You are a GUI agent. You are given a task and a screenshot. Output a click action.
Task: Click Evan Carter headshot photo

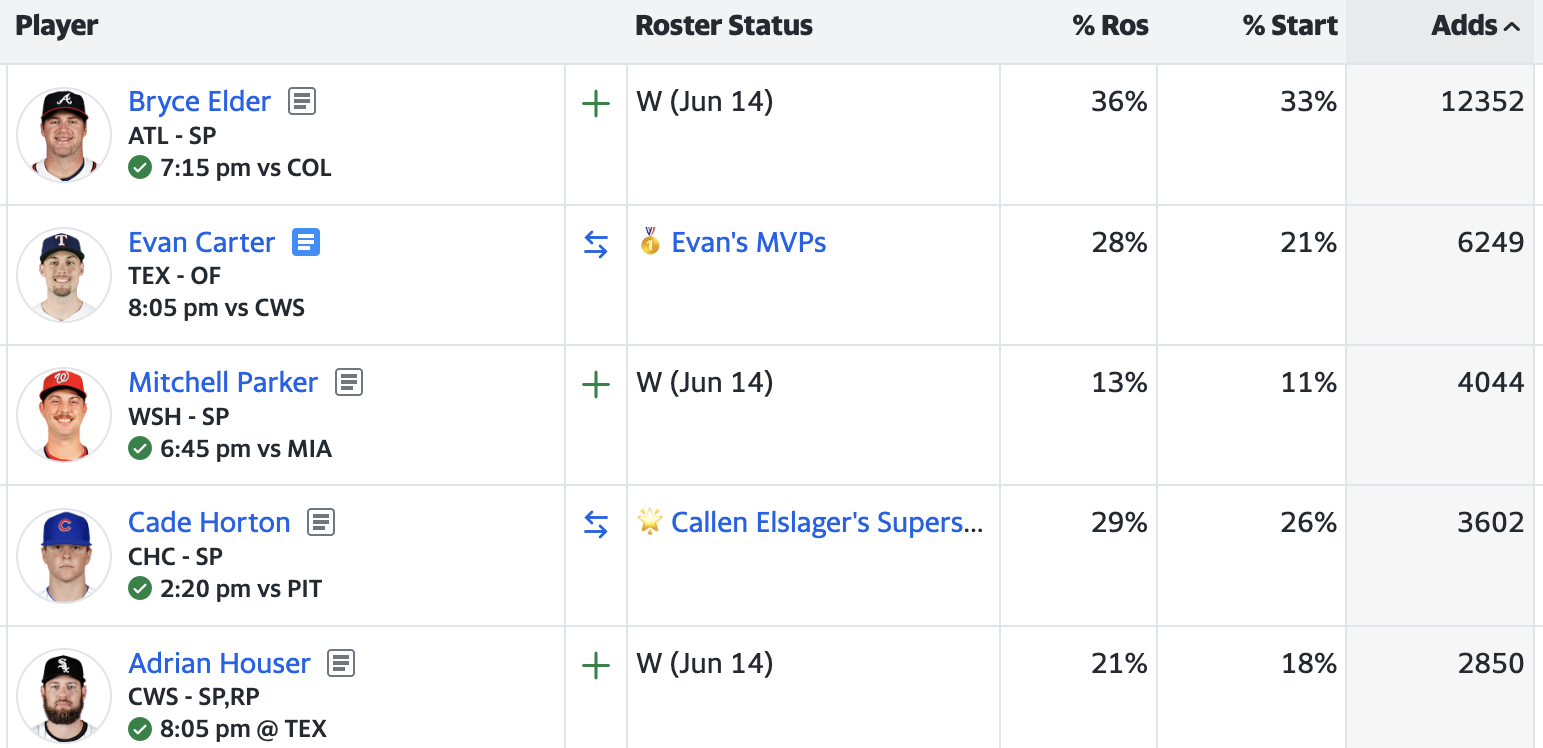click(64, 275)
